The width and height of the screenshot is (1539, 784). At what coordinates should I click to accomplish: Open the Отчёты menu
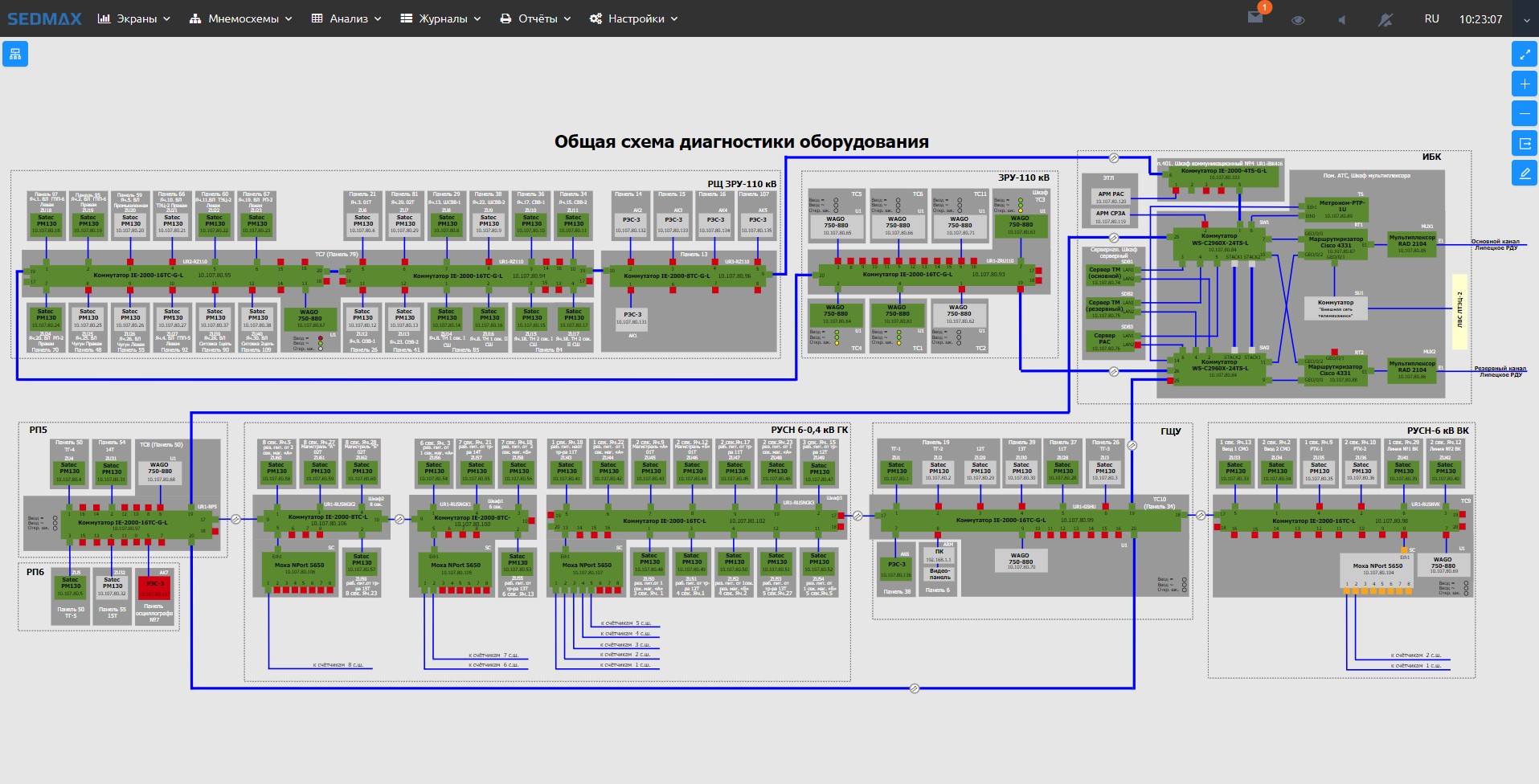click(535, 18)
